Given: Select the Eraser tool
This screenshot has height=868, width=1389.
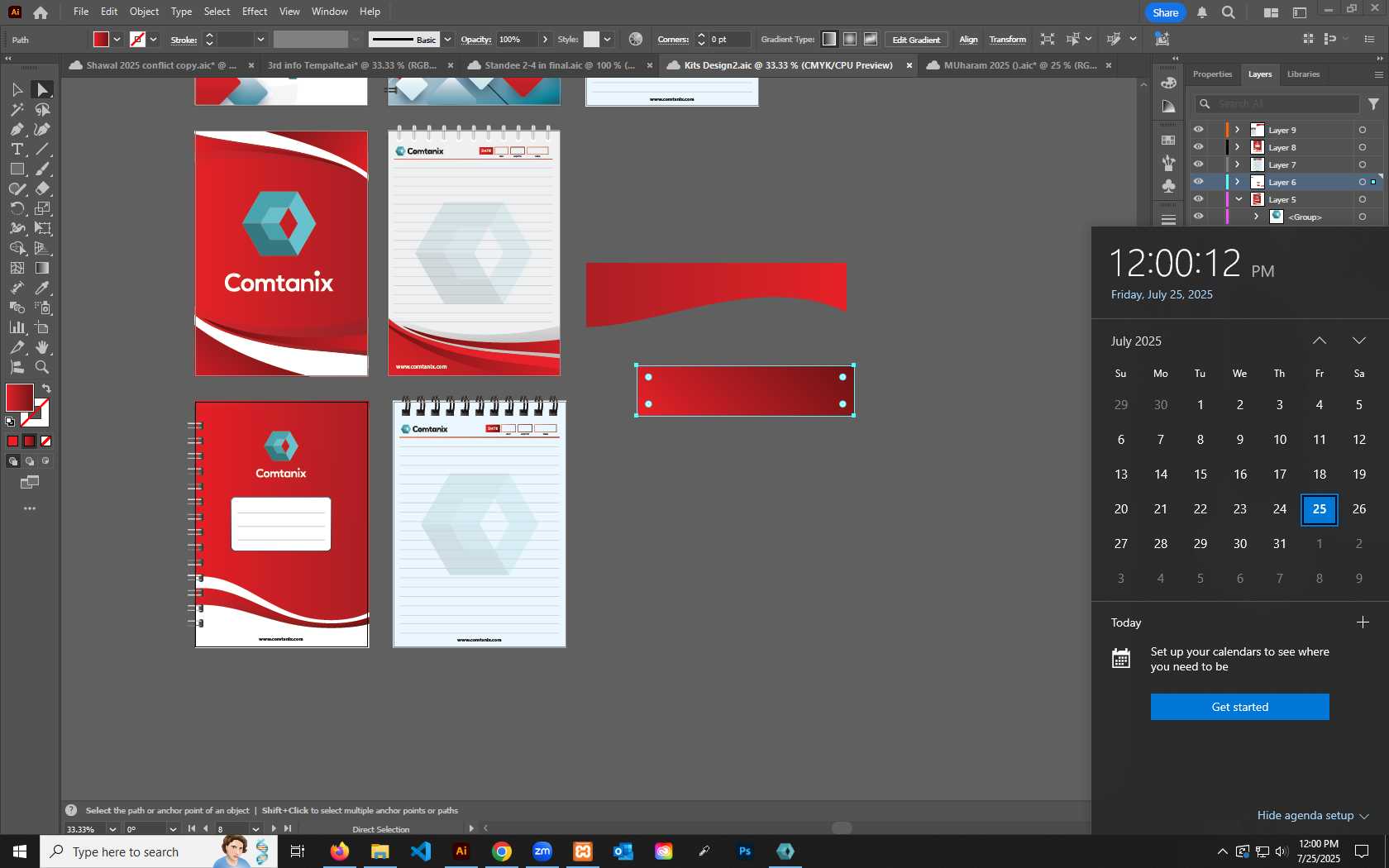Looking at the screenshot, I should (43, 188).
